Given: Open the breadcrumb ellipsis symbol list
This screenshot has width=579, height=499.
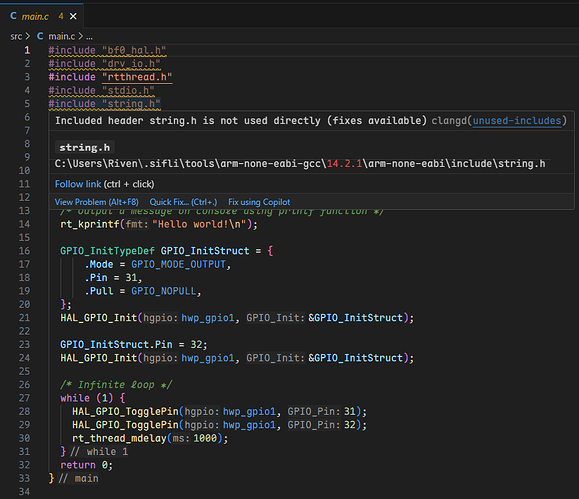Looking at the screenshot, I should (x=89, y=37).
